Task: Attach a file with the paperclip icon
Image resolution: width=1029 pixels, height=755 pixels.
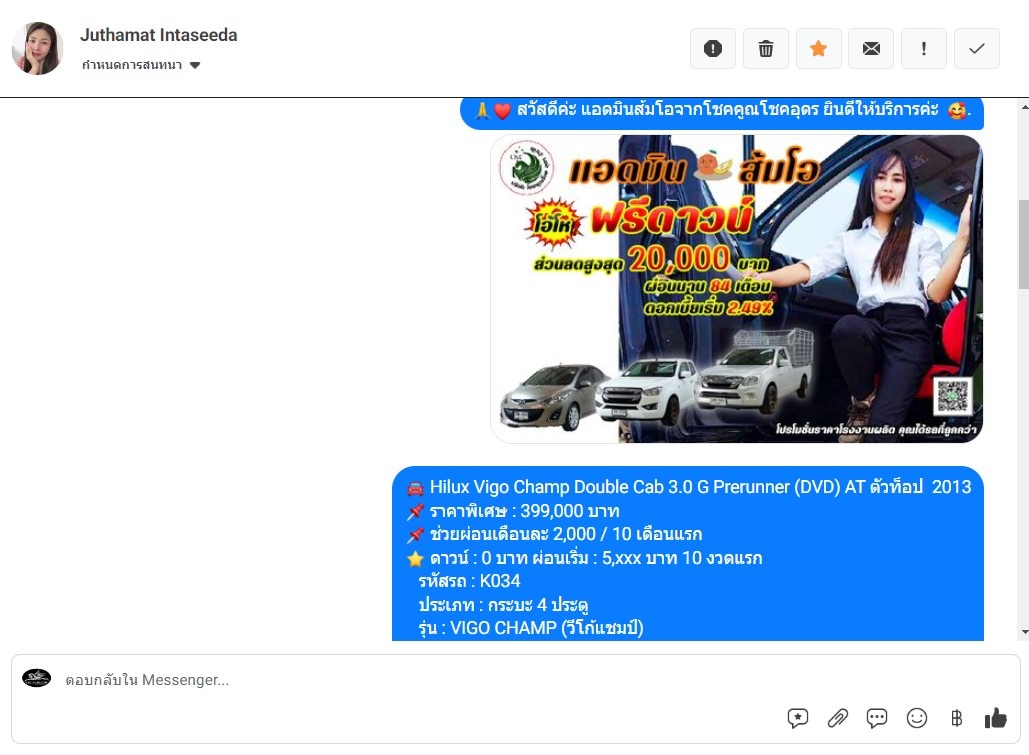Action: (x=837, y=718)
